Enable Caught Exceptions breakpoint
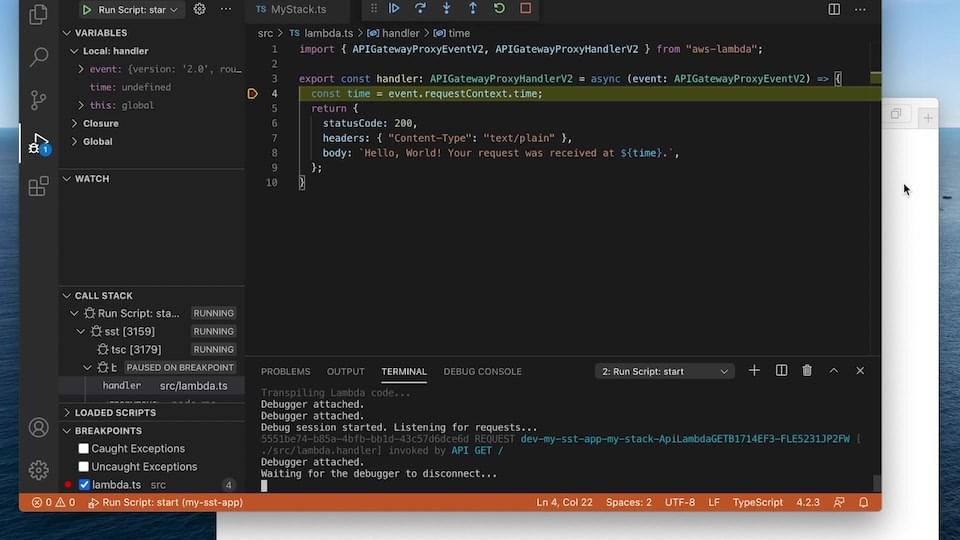The height and width of the screenshot is (540, 960). [84, 449]
